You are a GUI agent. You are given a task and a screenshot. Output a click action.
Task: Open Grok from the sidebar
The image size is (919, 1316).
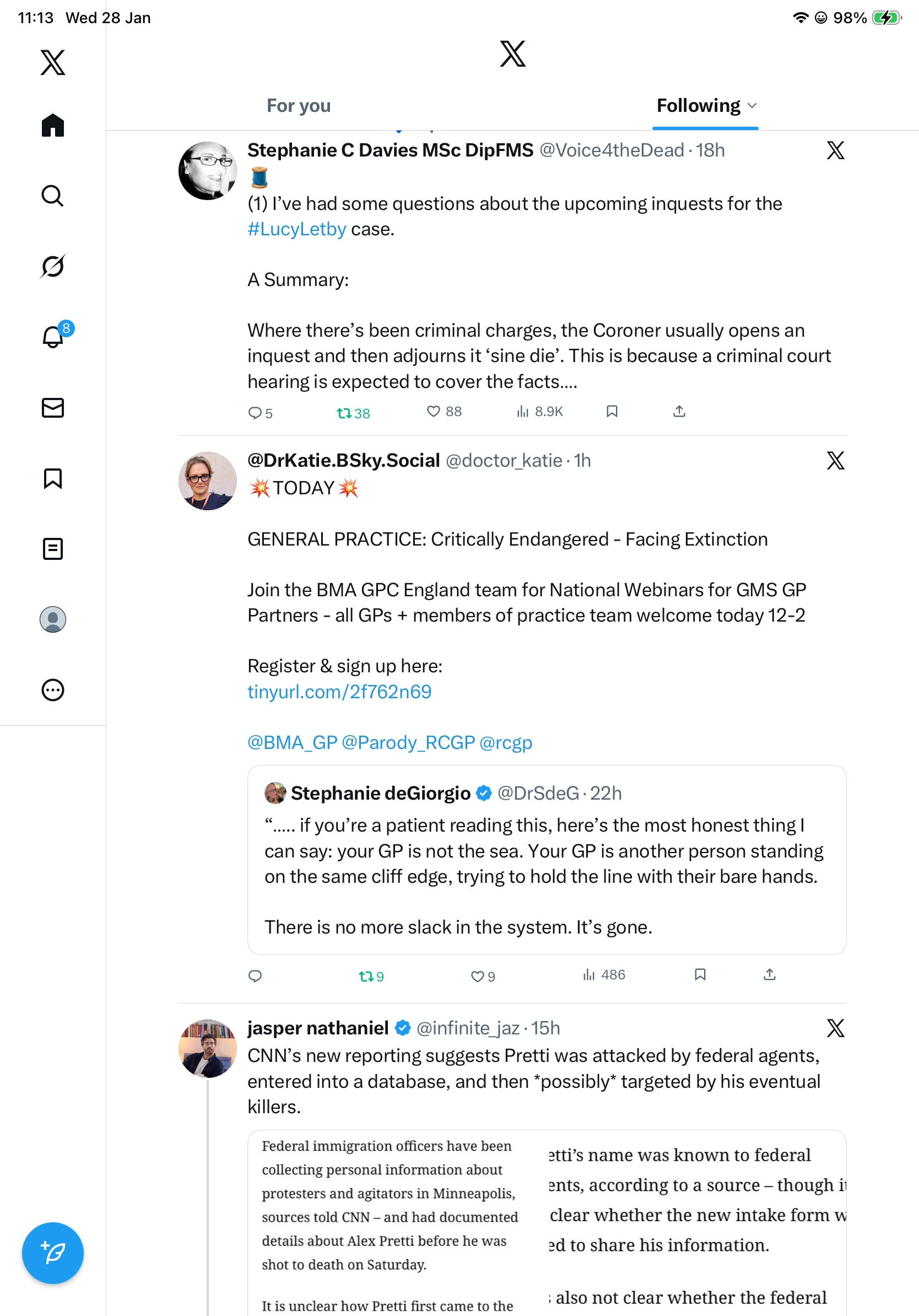(53, 266)
